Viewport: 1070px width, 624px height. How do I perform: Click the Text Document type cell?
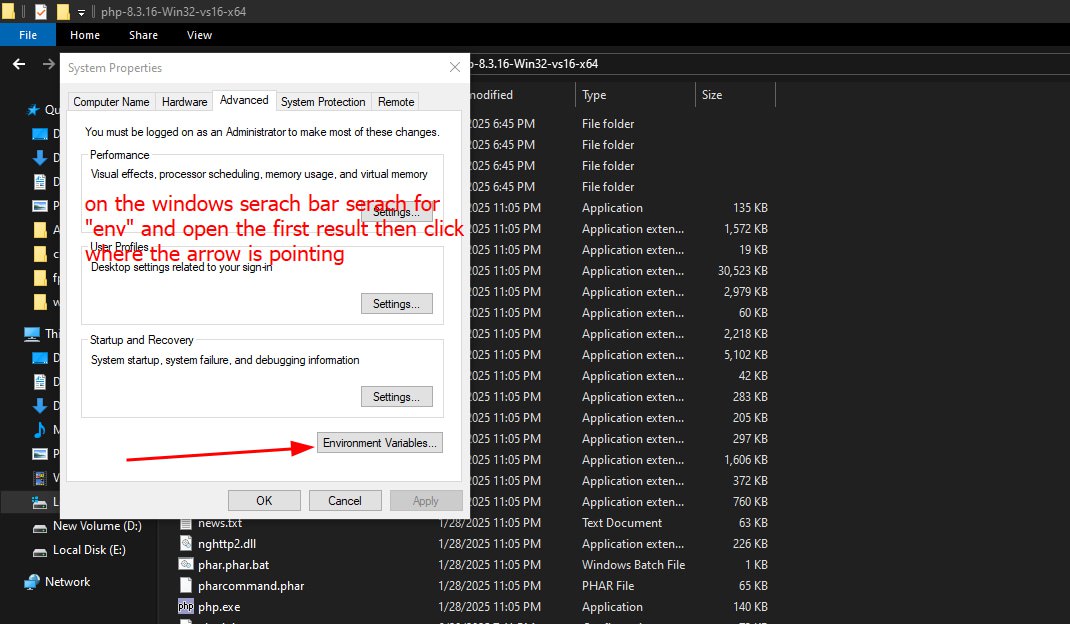pos(622,522)
